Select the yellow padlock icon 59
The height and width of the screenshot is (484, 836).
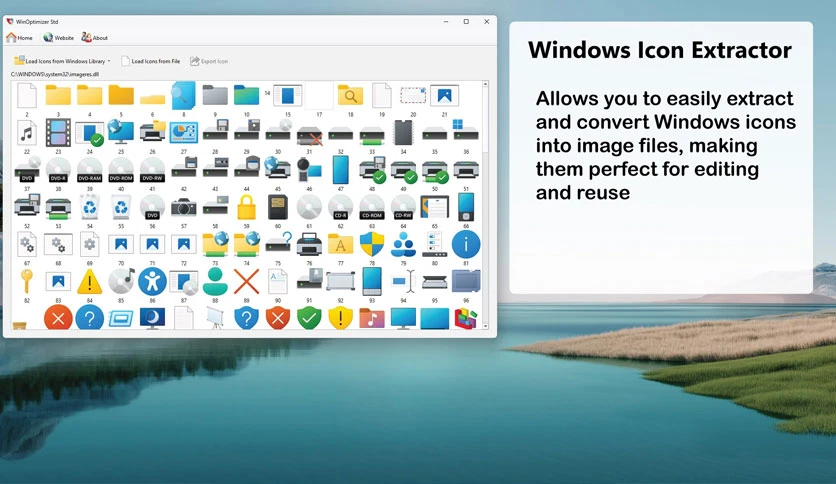246,207
